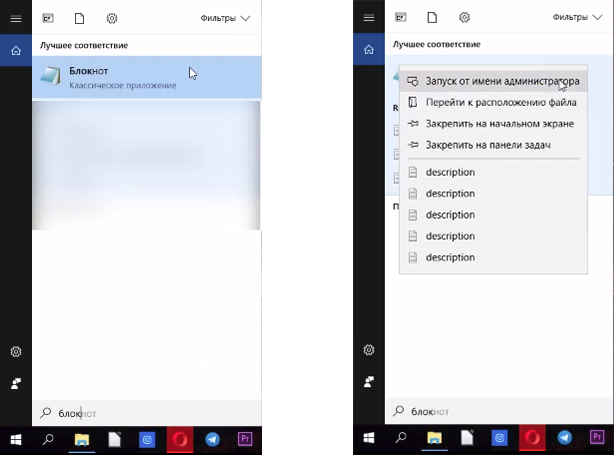This screenshot has height=455, width=614.
Task: Open last description recent file
Action: pos(493,257)
